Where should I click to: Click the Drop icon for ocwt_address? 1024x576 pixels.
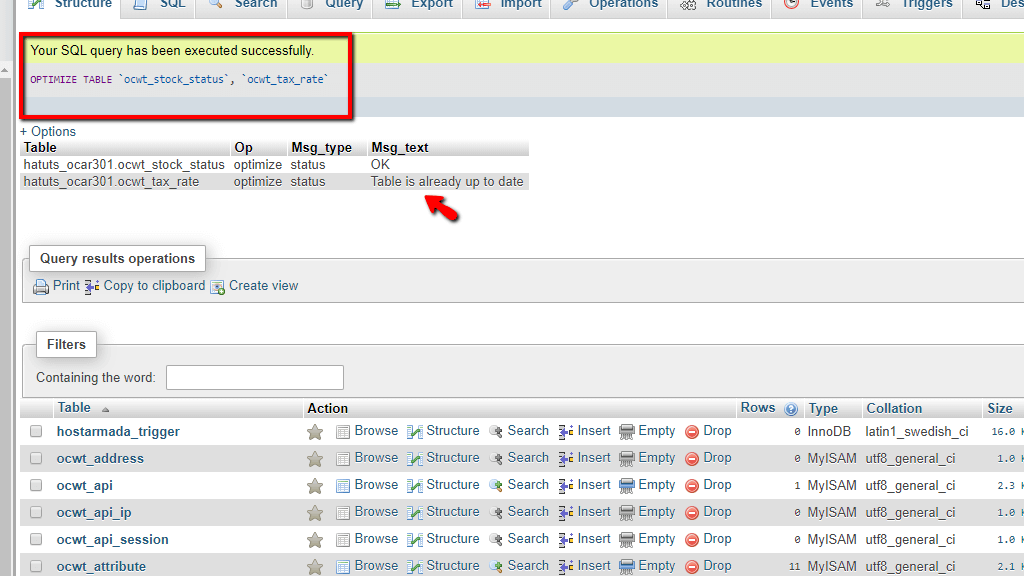point(692,458)
